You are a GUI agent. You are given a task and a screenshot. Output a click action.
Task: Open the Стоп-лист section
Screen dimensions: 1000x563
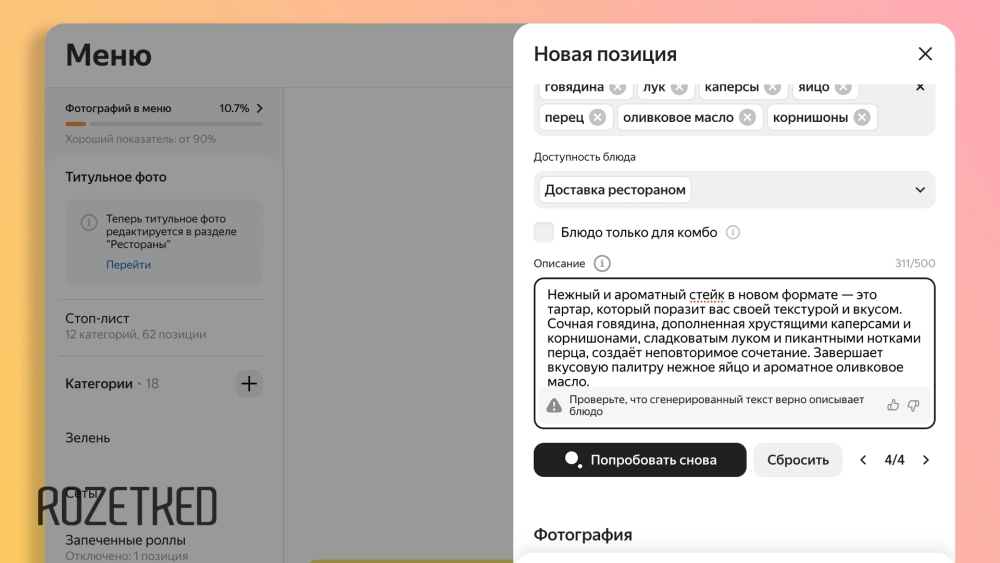pos(98,318)
